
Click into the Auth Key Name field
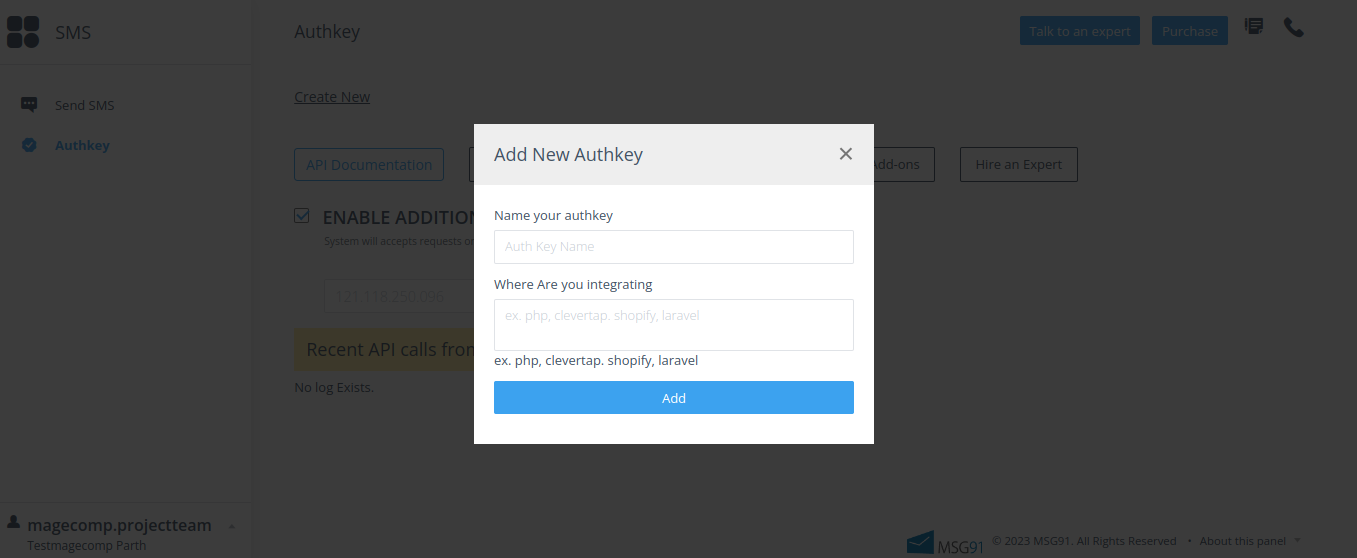click(x=673, y=247)
